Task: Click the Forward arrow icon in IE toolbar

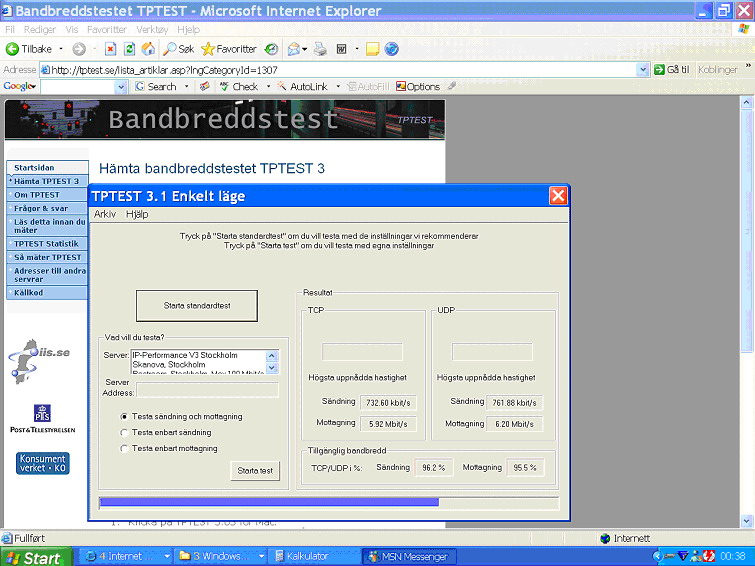Action: [x=79, y=49]
